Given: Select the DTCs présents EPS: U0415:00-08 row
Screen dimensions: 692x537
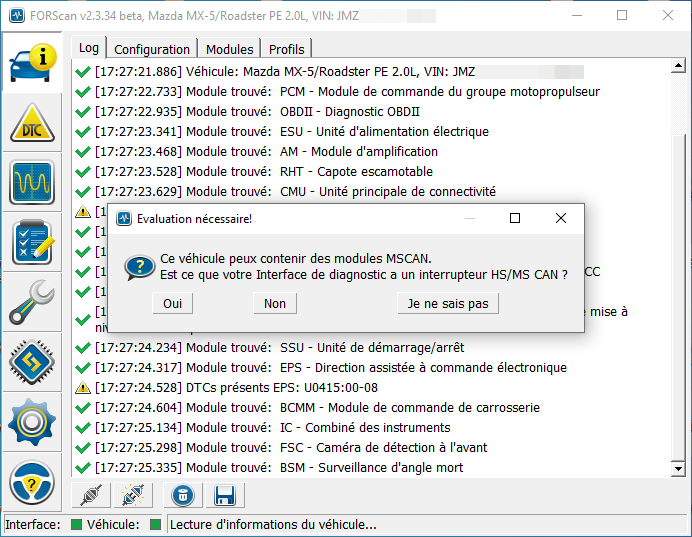Looking at the screenshot, I should (x=226, y=388).
